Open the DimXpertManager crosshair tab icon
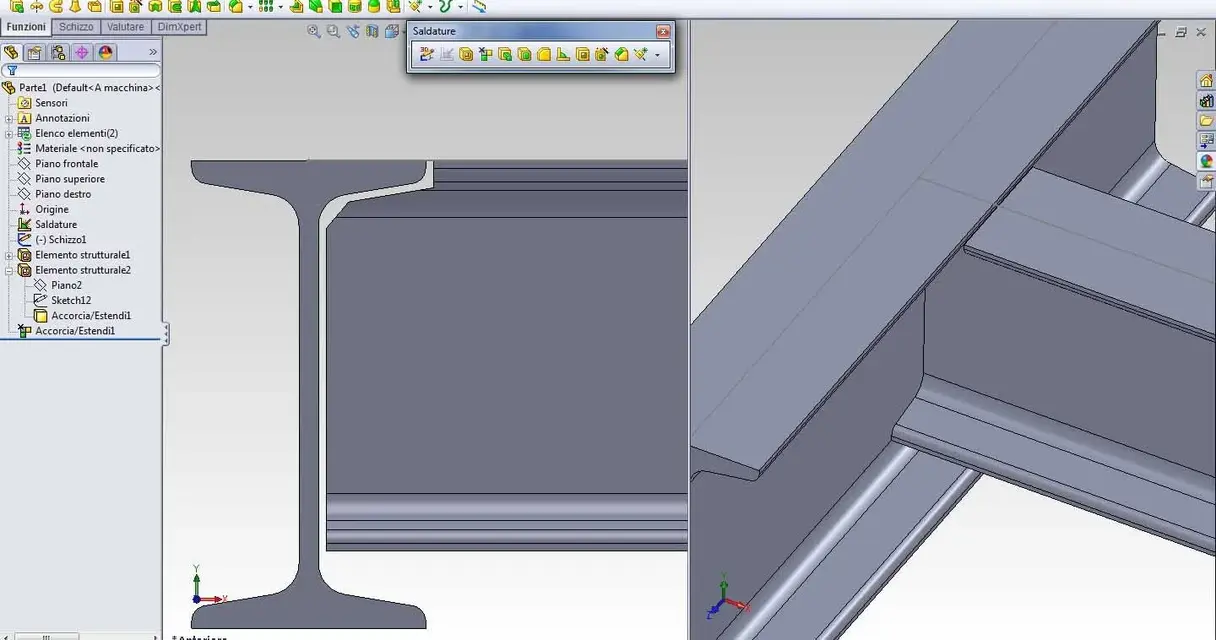Viewport: 1216px width, 640px height. (x=82, y=52)
